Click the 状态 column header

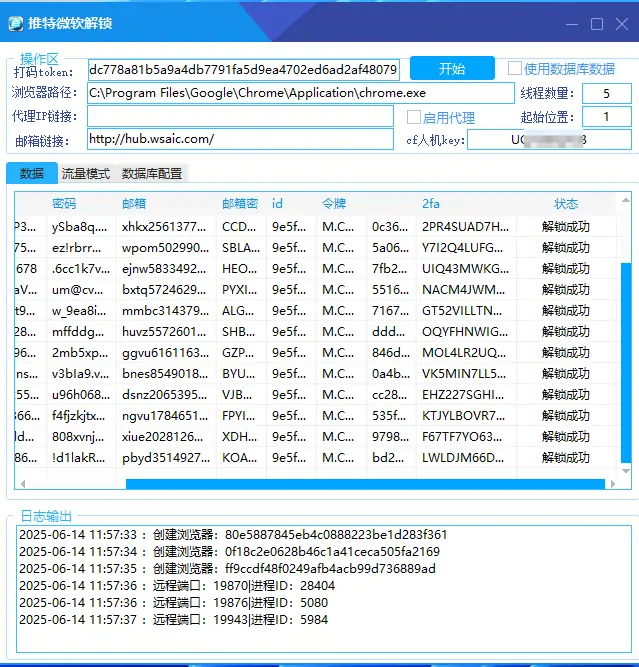tap(566, 203)
